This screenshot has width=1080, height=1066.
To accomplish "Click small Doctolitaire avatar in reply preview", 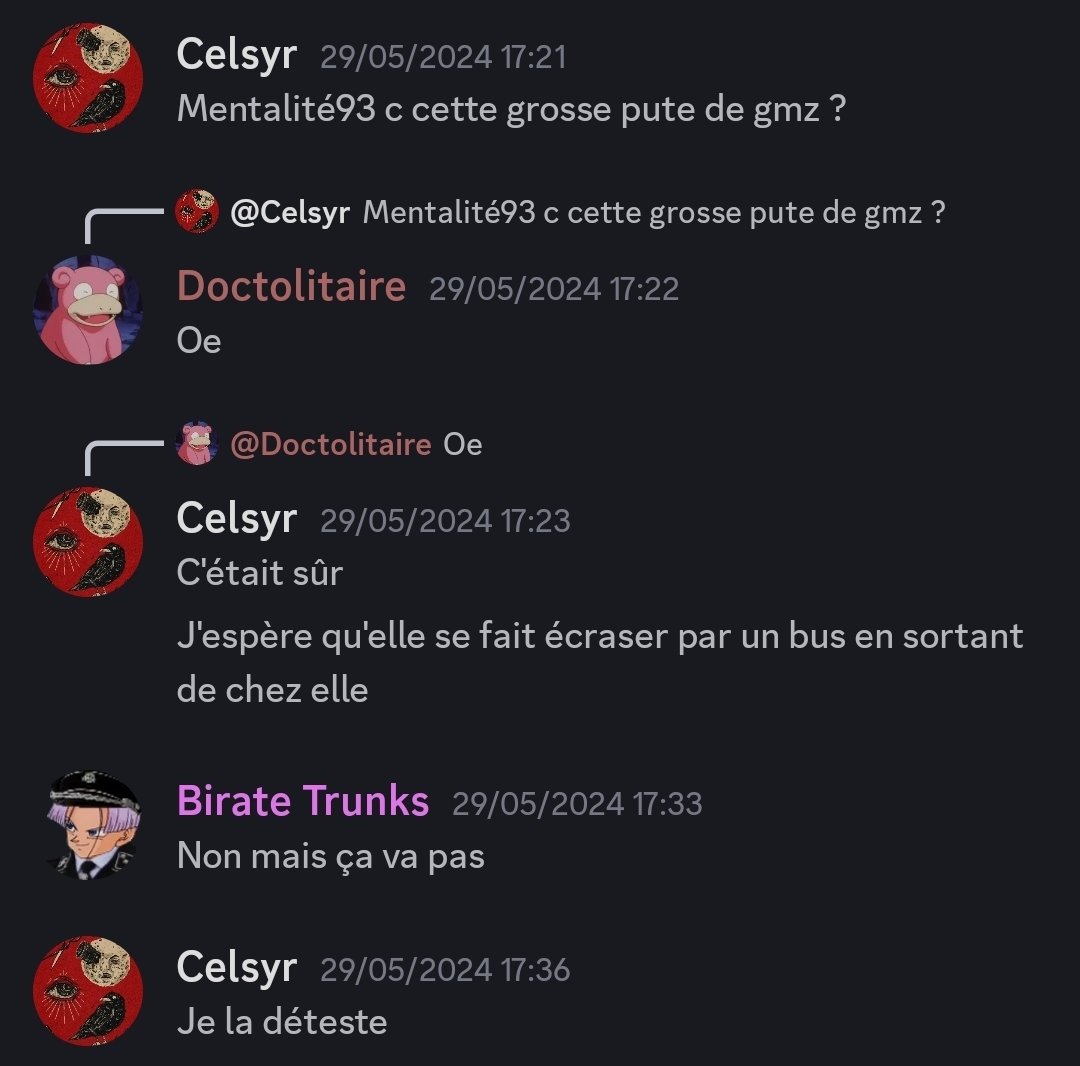I will point(197,443).
